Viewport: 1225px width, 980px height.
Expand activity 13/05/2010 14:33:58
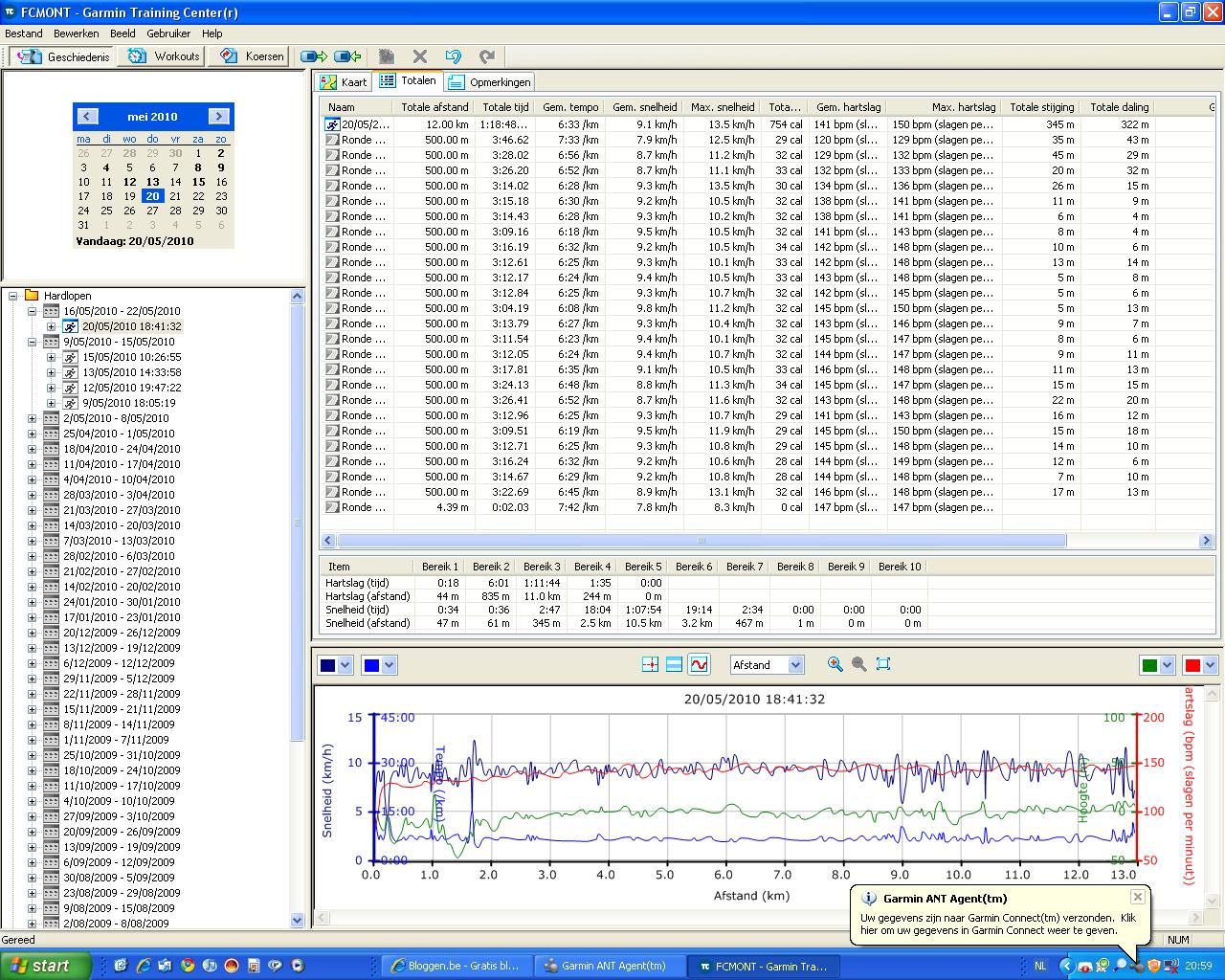(51, 372)
